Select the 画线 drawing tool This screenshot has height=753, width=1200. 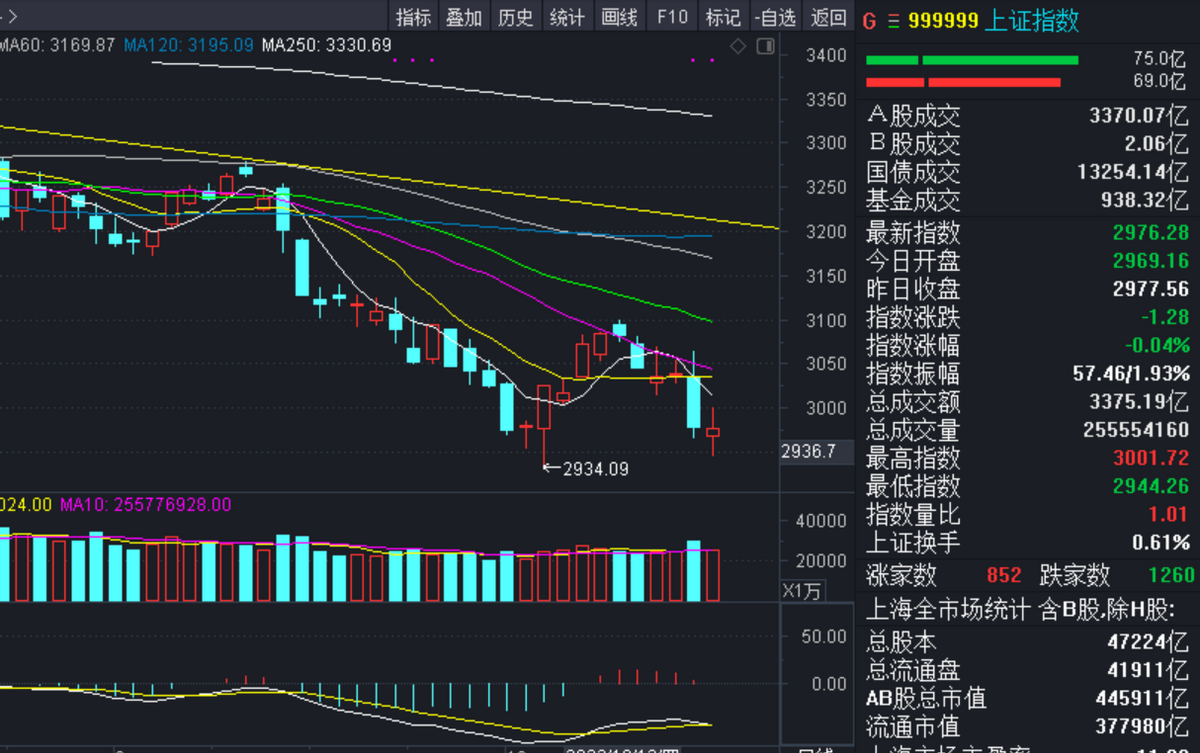(x=620, y=17)
